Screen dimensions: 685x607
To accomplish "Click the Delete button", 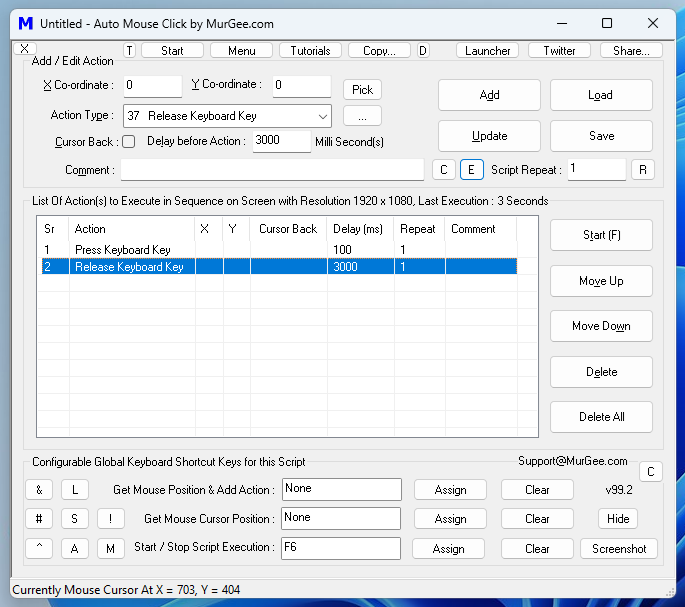I will point(601,372).
